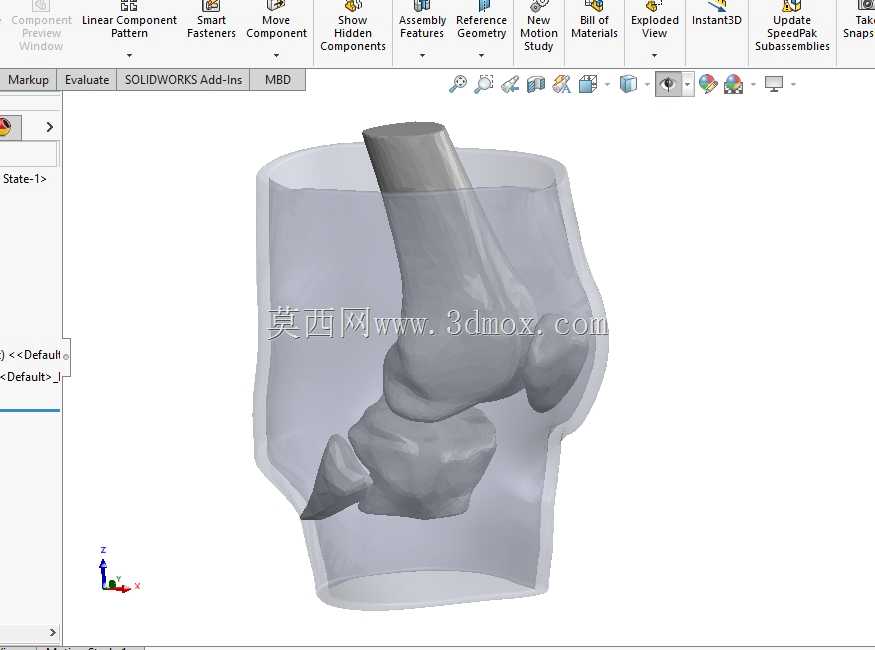875x650 pixels.
Task: Click Apply Scene icon
Action: [x=733, y=84]
